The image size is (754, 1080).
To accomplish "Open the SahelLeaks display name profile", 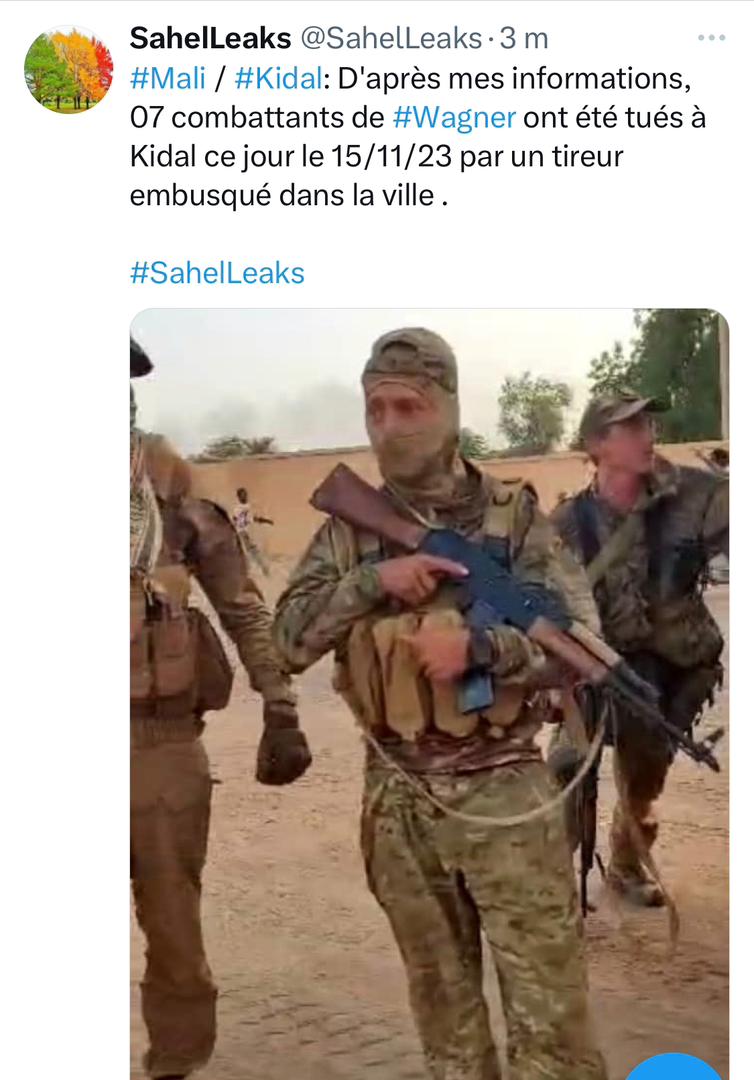I will click(211, 38).
